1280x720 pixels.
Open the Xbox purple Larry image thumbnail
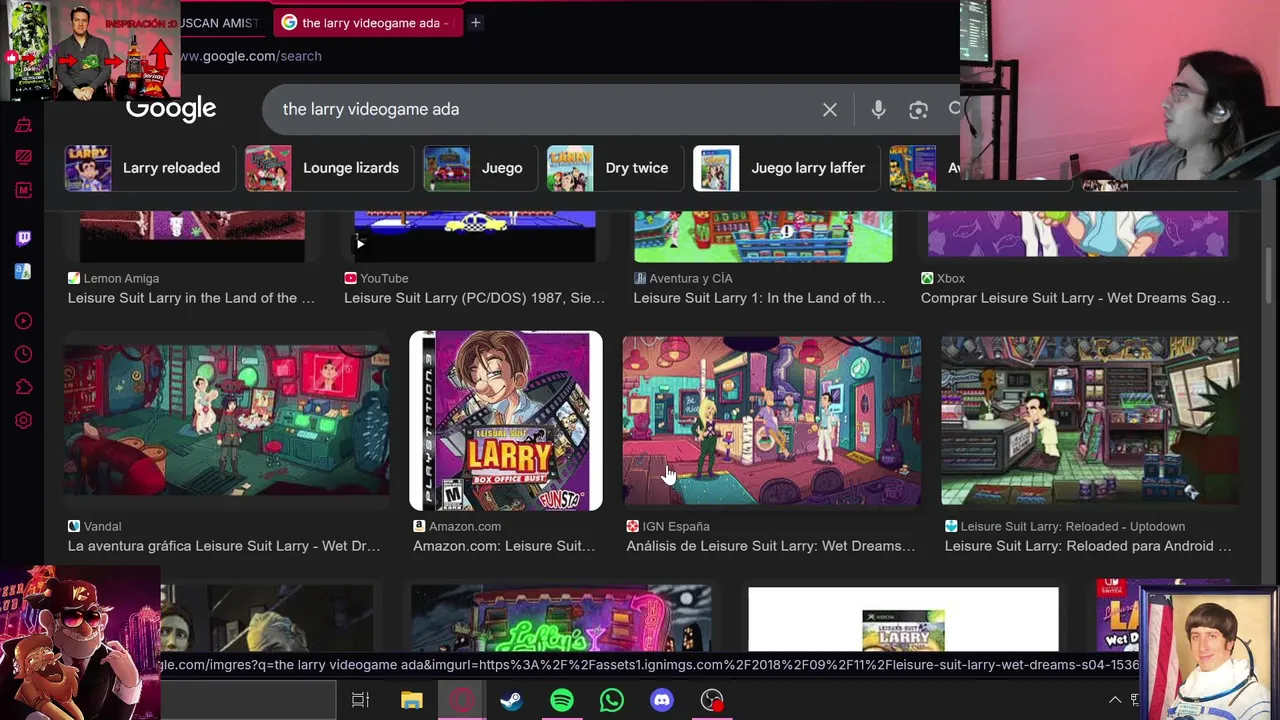tap(1077, 235)
